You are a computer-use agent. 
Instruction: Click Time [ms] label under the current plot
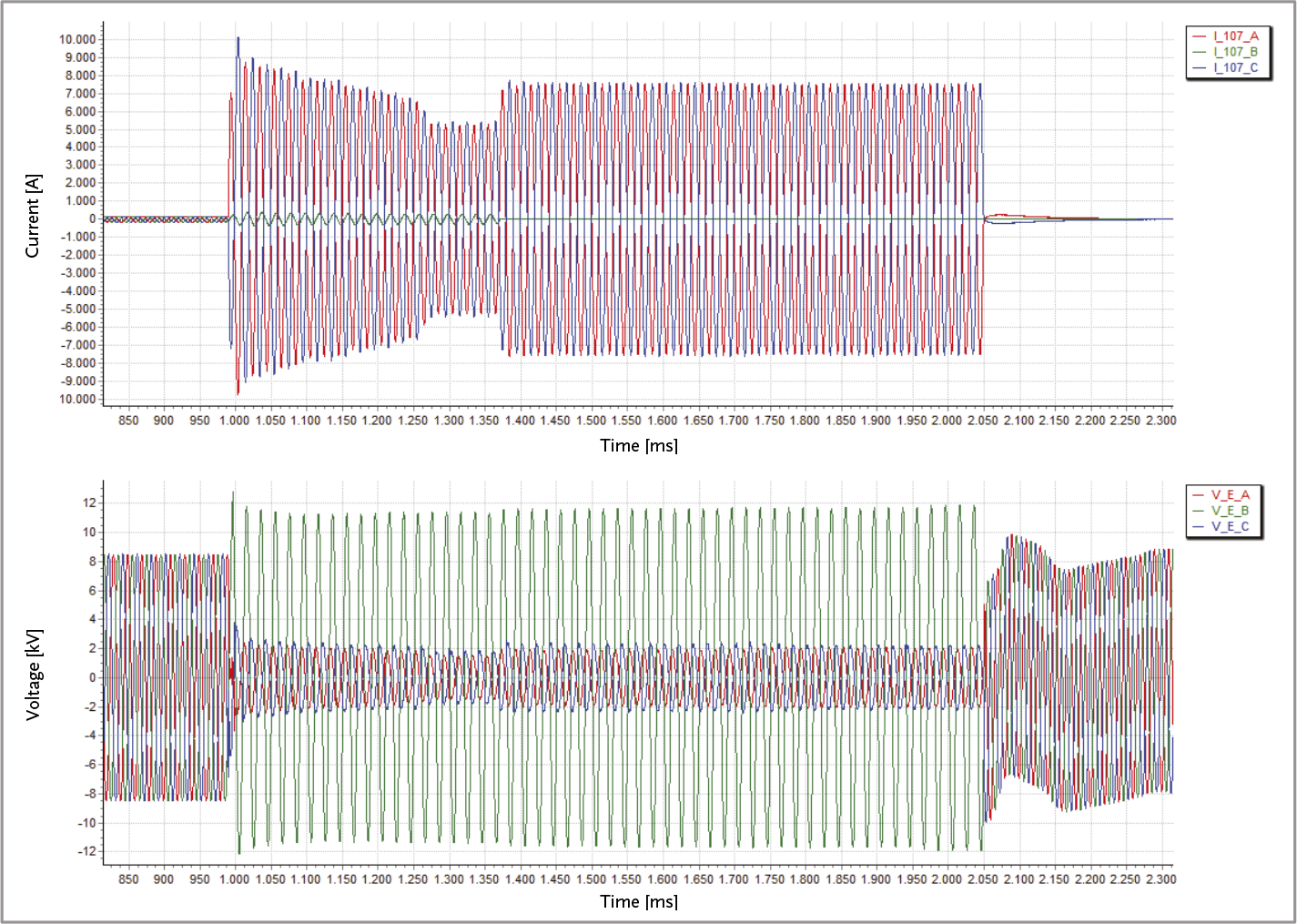coord(639,445)
